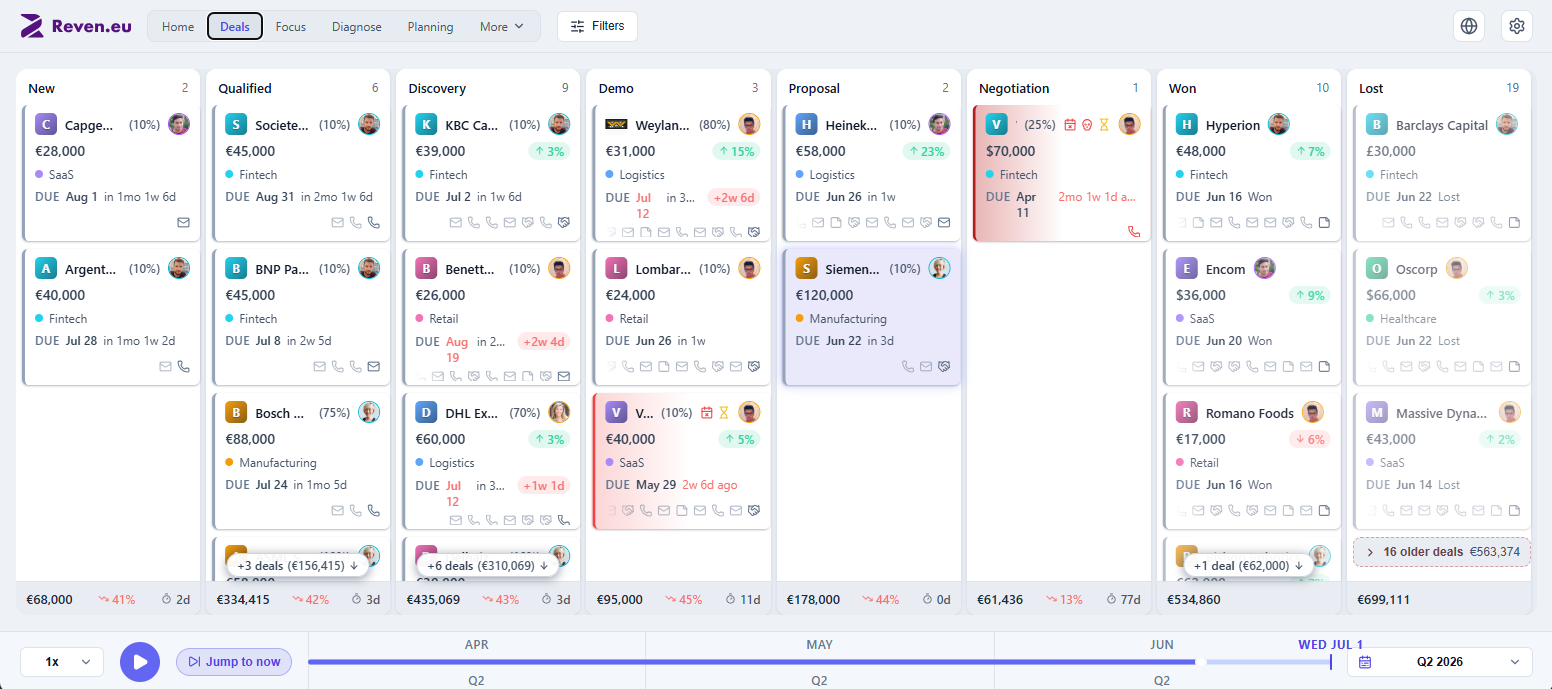Open the Siemens €120,000 deal card
The image size is (1552, 689).
coord(871,317)
